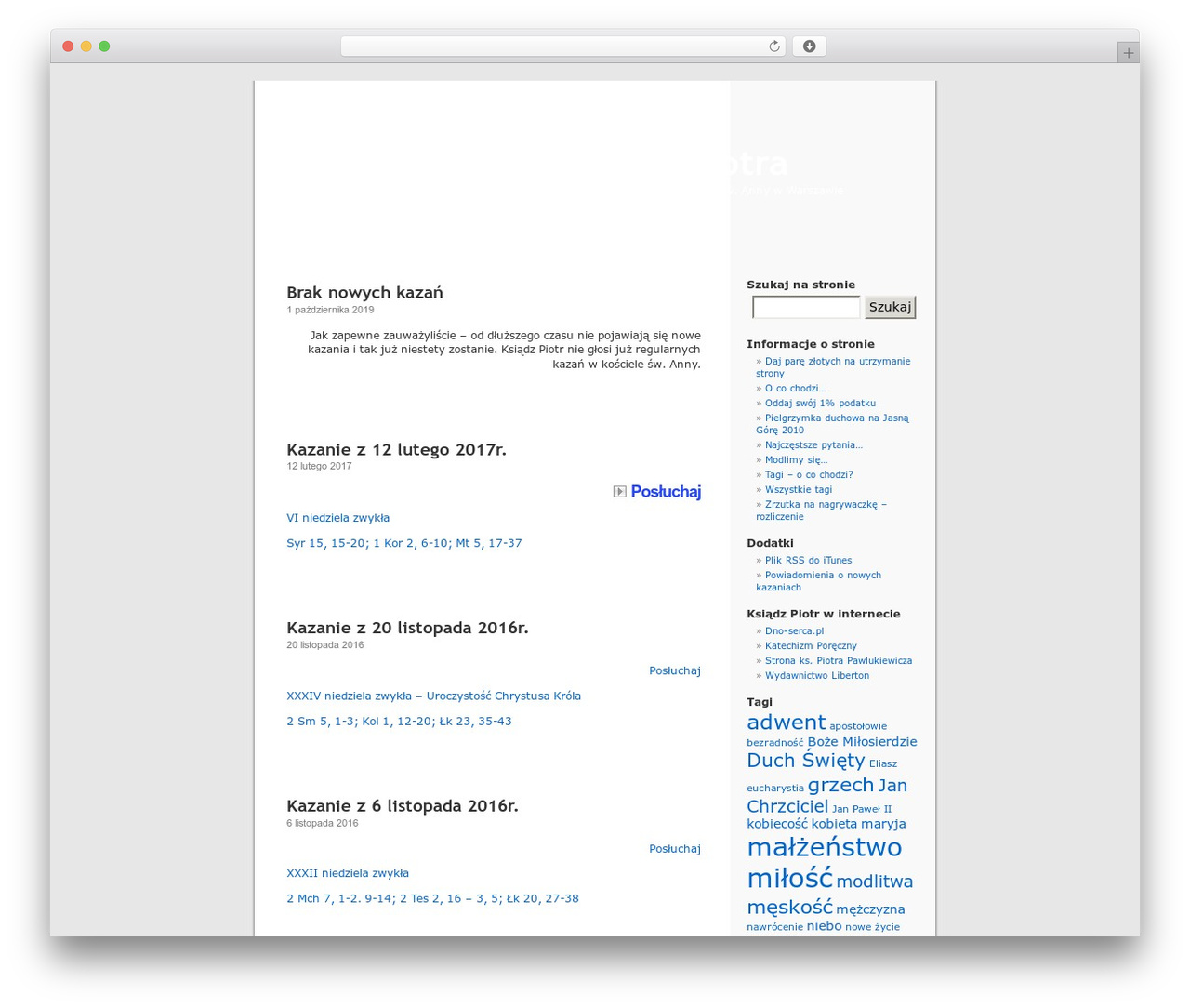Open 'XXXII niedziela zwykła' link
The width and height of the screenshot is (1190, 1008).
click(348, 873)
